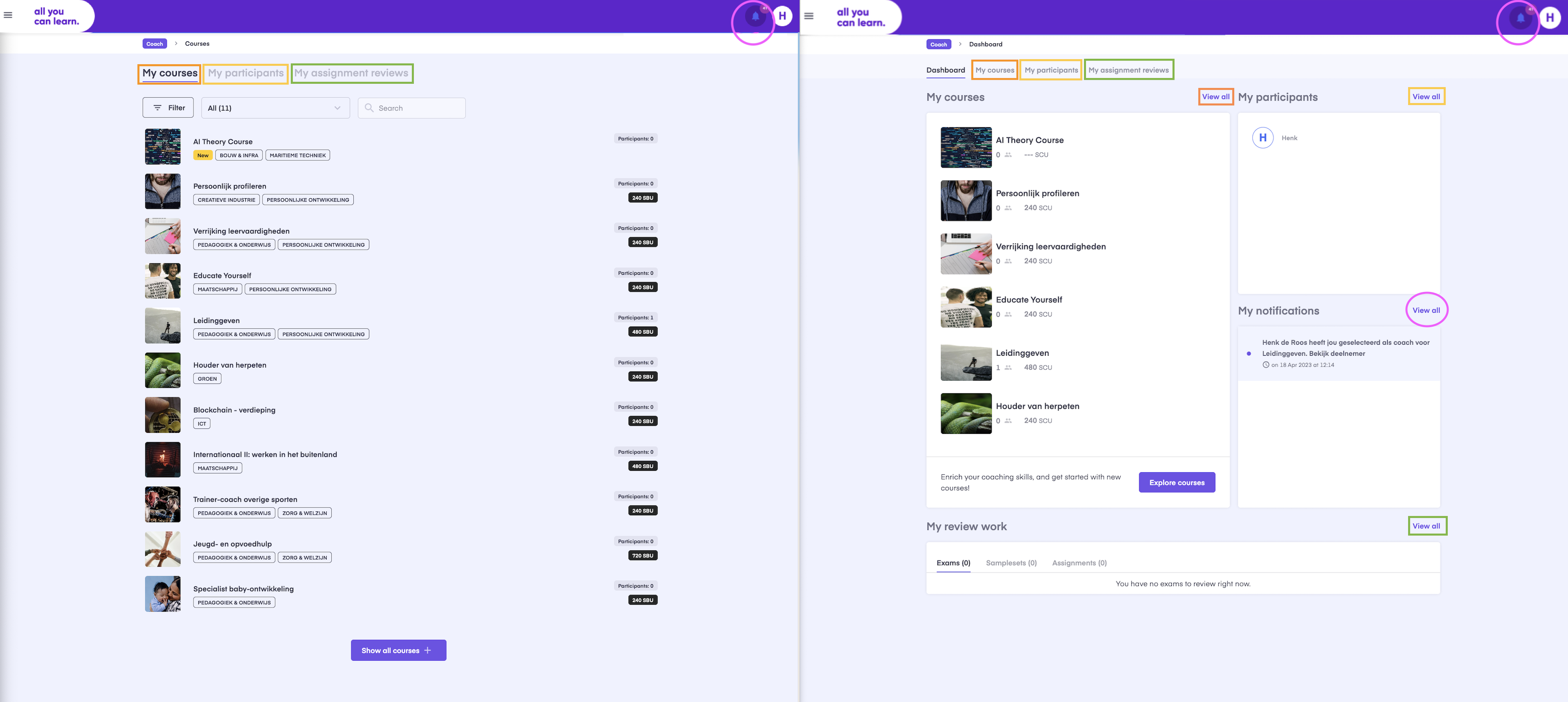Click the participants icon next to Leidinggeven
The height and width of the screenshot is (702, 1568).
tap(1007, 368)
